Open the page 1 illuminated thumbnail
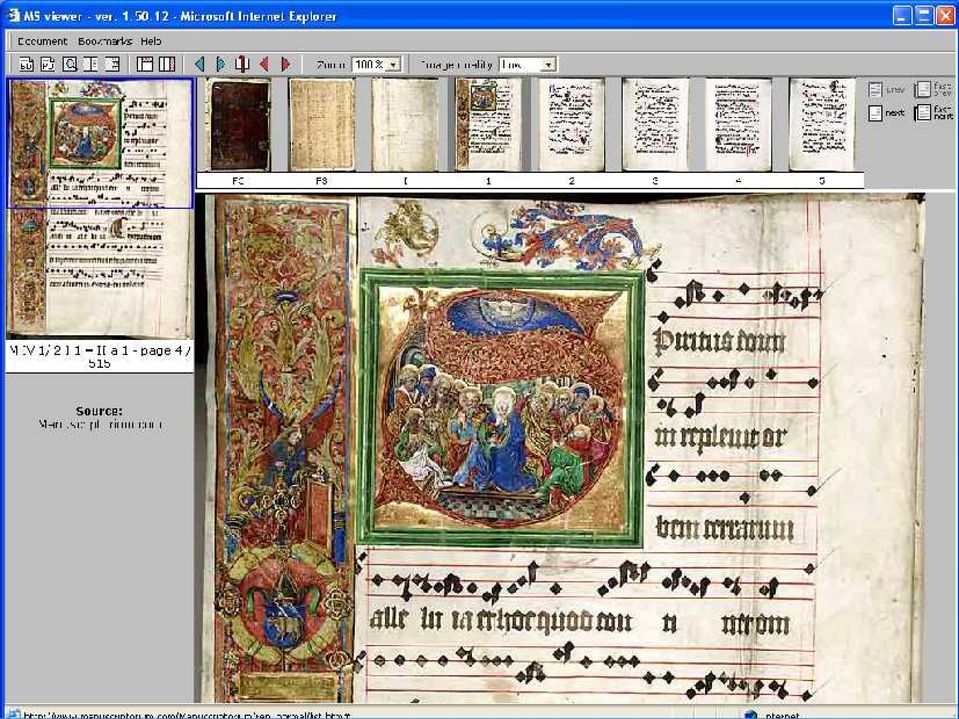 click(x=488, y=125)
